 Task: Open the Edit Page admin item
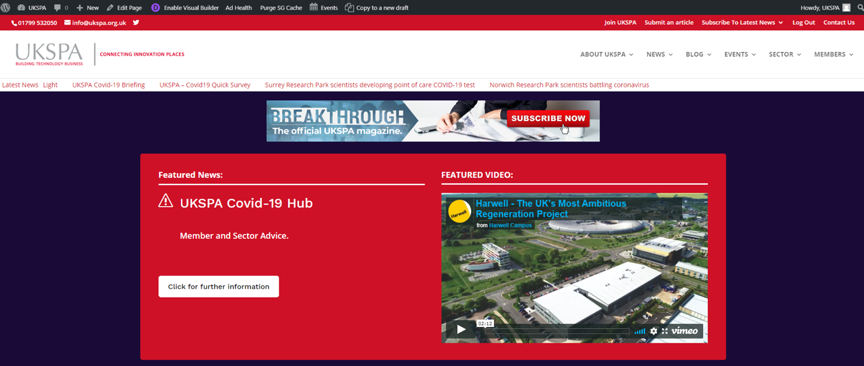pos(125,8)
